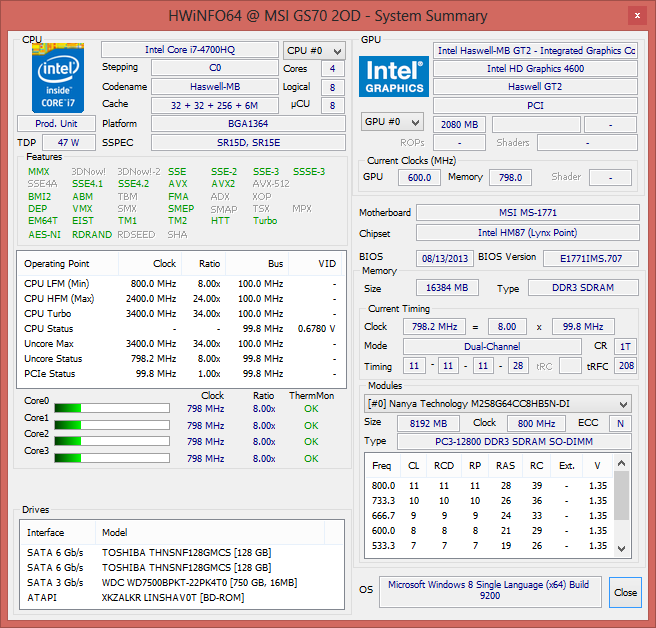Click the Intel Graphics logo

coord(394,77)
